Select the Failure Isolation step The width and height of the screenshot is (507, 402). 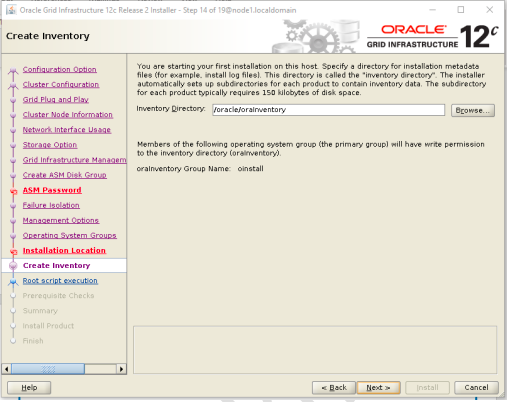coord(51,205)
